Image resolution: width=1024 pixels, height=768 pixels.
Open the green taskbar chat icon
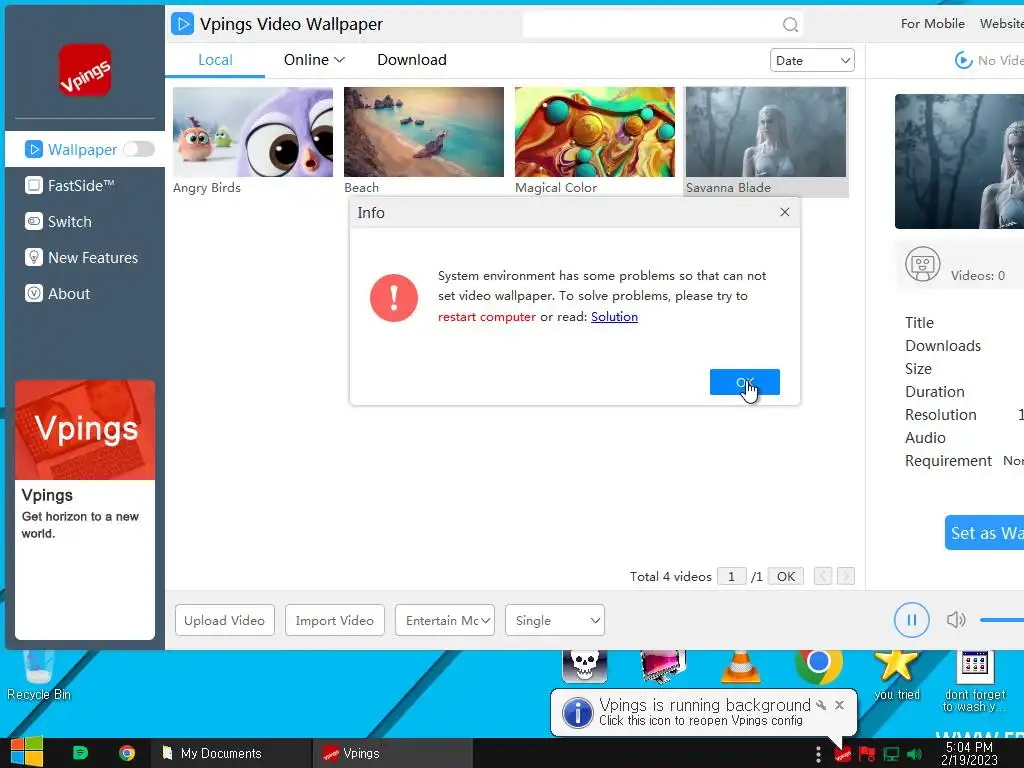[80, 753]
